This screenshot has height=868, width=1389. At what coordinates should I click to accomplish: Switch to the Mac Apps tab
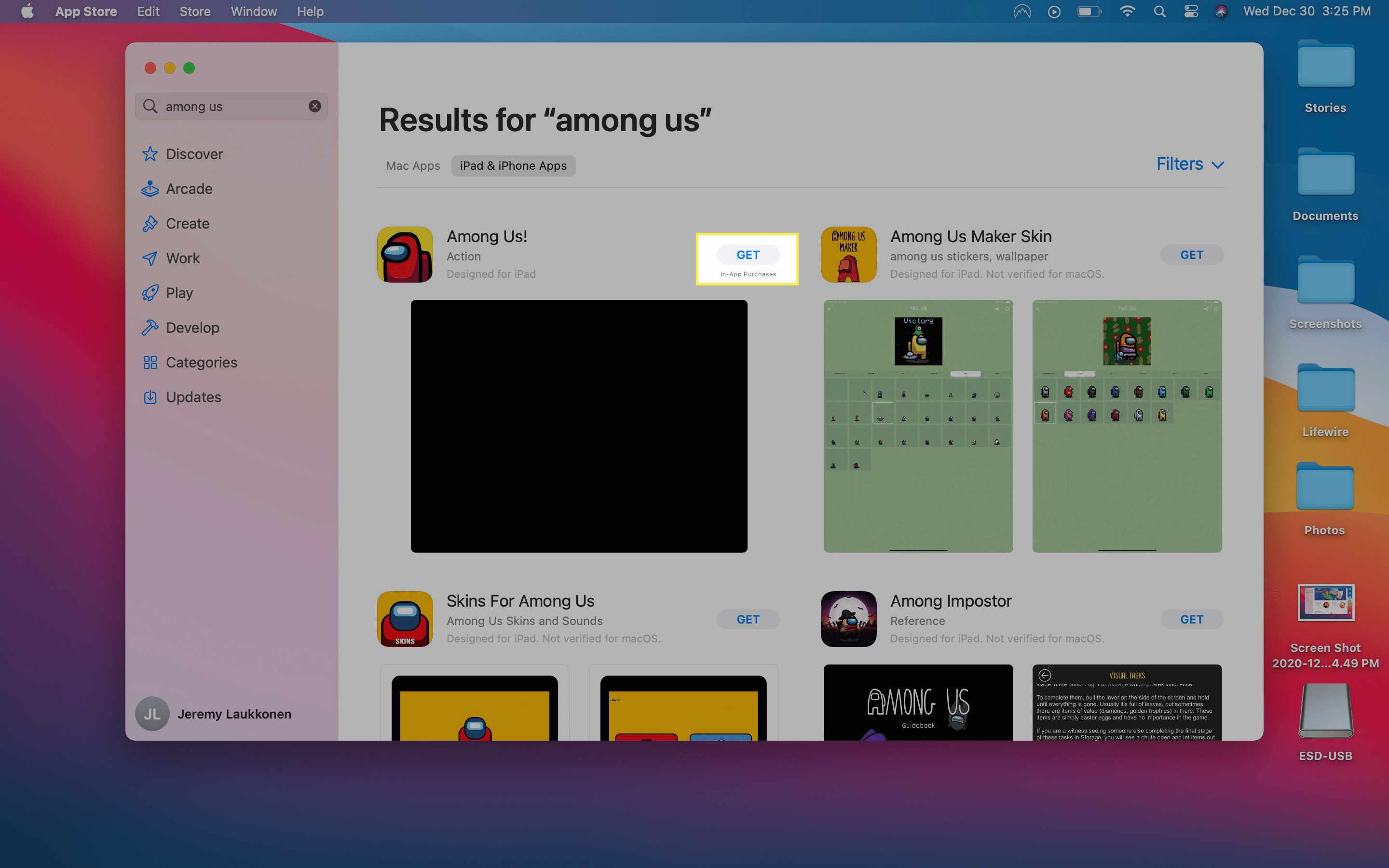pyautogui.click(x=413, y=165)
